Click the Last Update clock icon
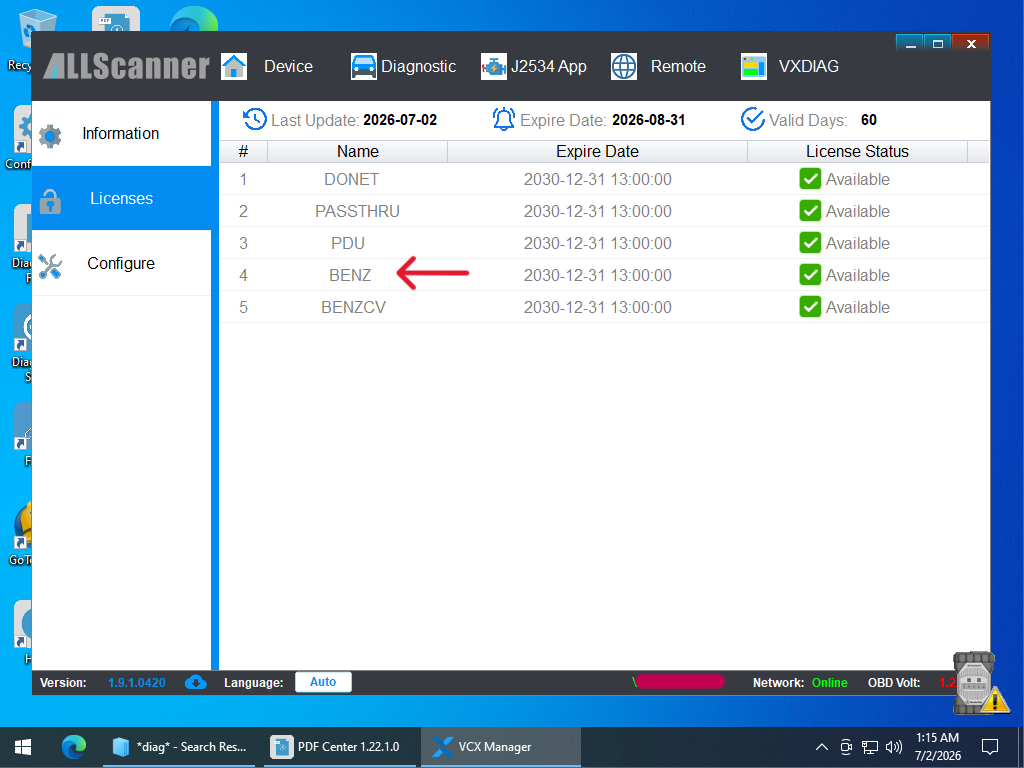 tap(255, 120)
